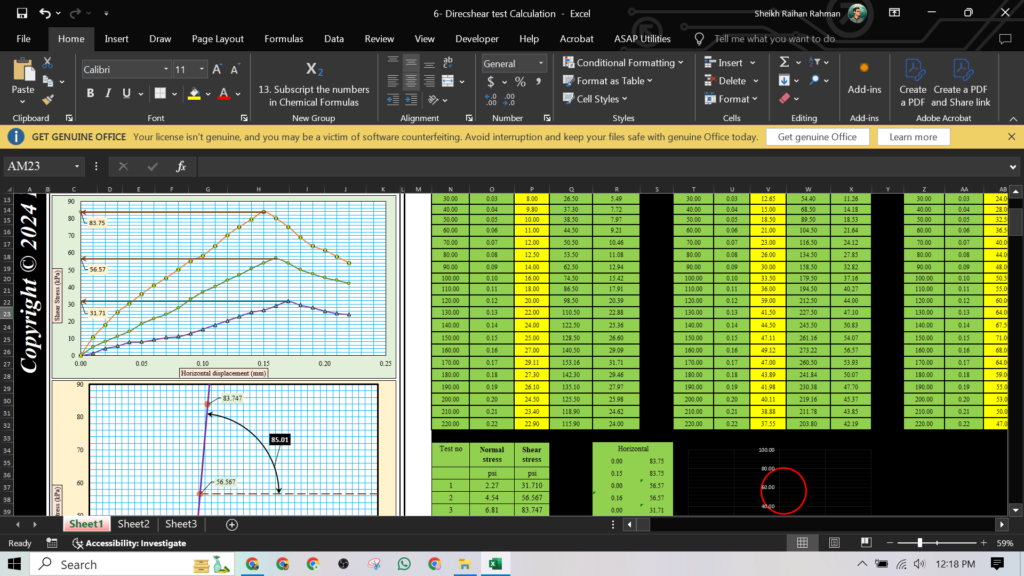Open ribbon display options
The width and height of the screenshot is (1024, 576).
click(894, 13)
